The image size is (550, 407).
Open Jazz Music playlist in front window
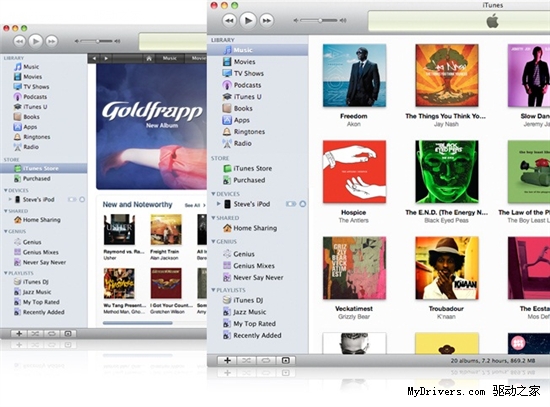[x=249, y=312]
